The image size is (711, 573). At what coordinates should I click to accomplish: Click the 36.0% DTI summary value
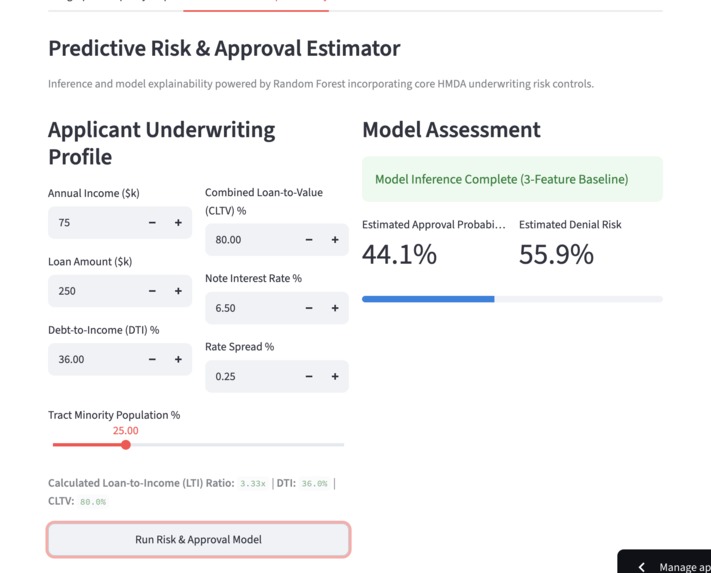tap(314, 484)
